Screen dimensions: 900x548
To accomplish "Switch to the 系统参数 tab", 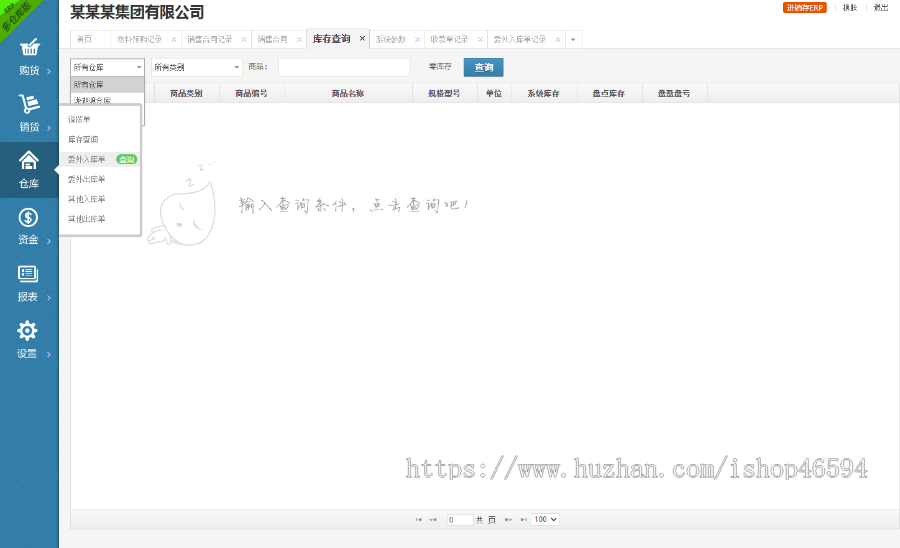I will coord(390,40).
